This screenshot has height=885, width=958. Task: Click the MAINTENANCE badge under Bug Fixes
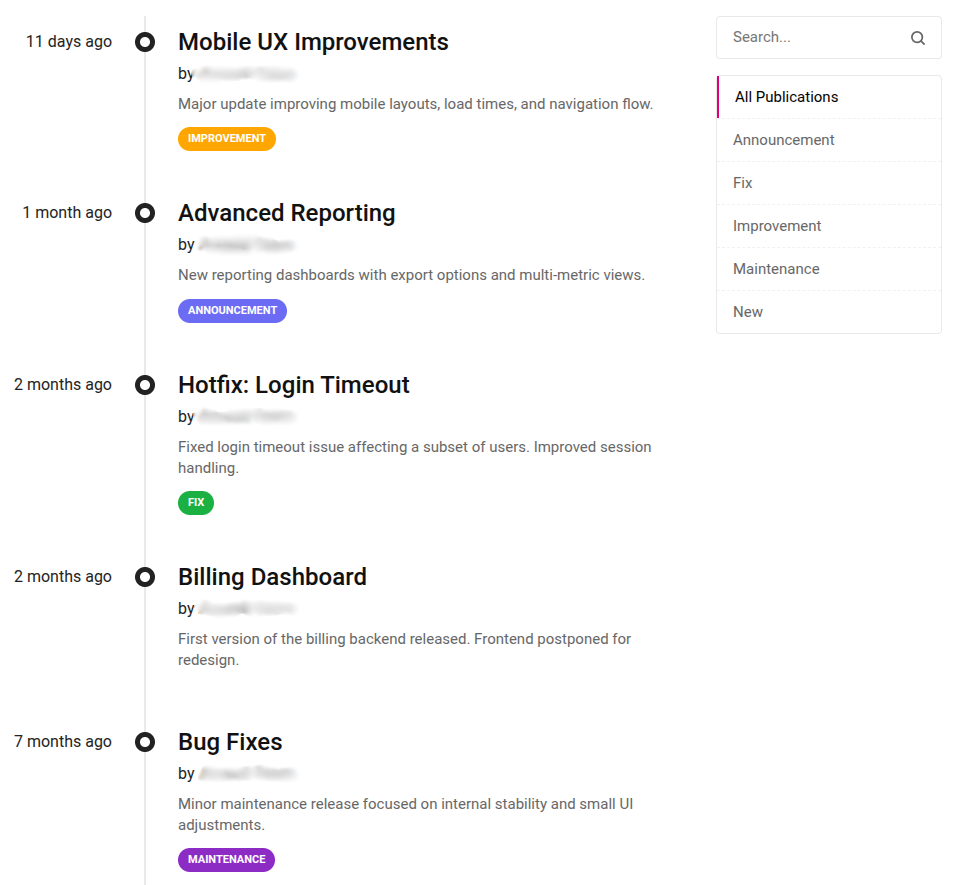(x=226, y=859)
